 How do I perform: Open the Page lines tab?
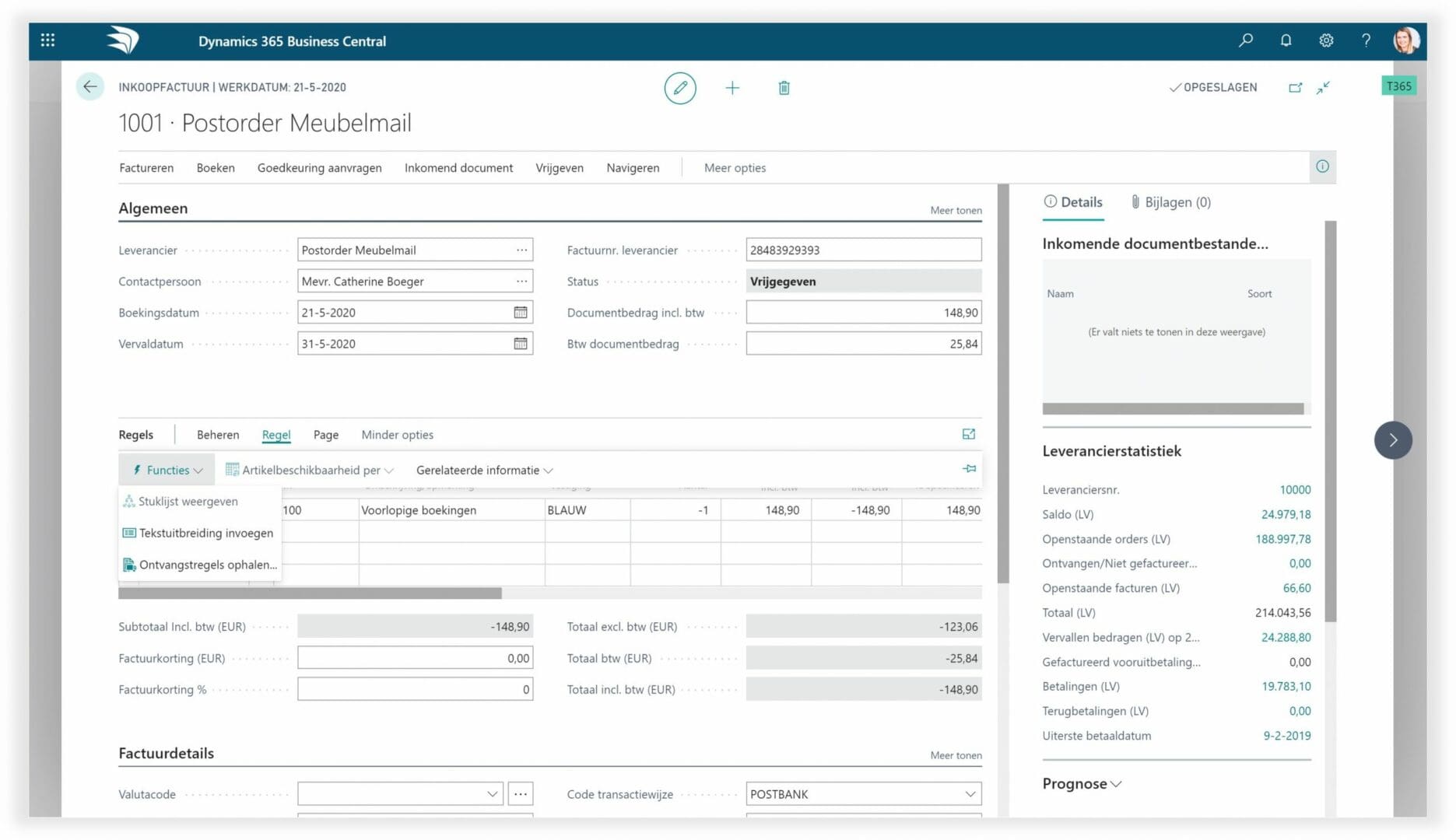(x=325, y=435)
